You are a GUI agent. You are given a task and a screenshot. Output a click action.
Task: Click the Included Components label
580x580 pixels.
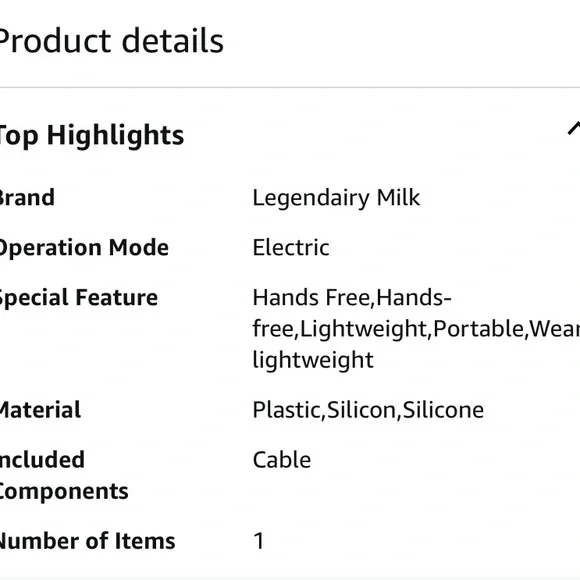click(x=64, y=476)
